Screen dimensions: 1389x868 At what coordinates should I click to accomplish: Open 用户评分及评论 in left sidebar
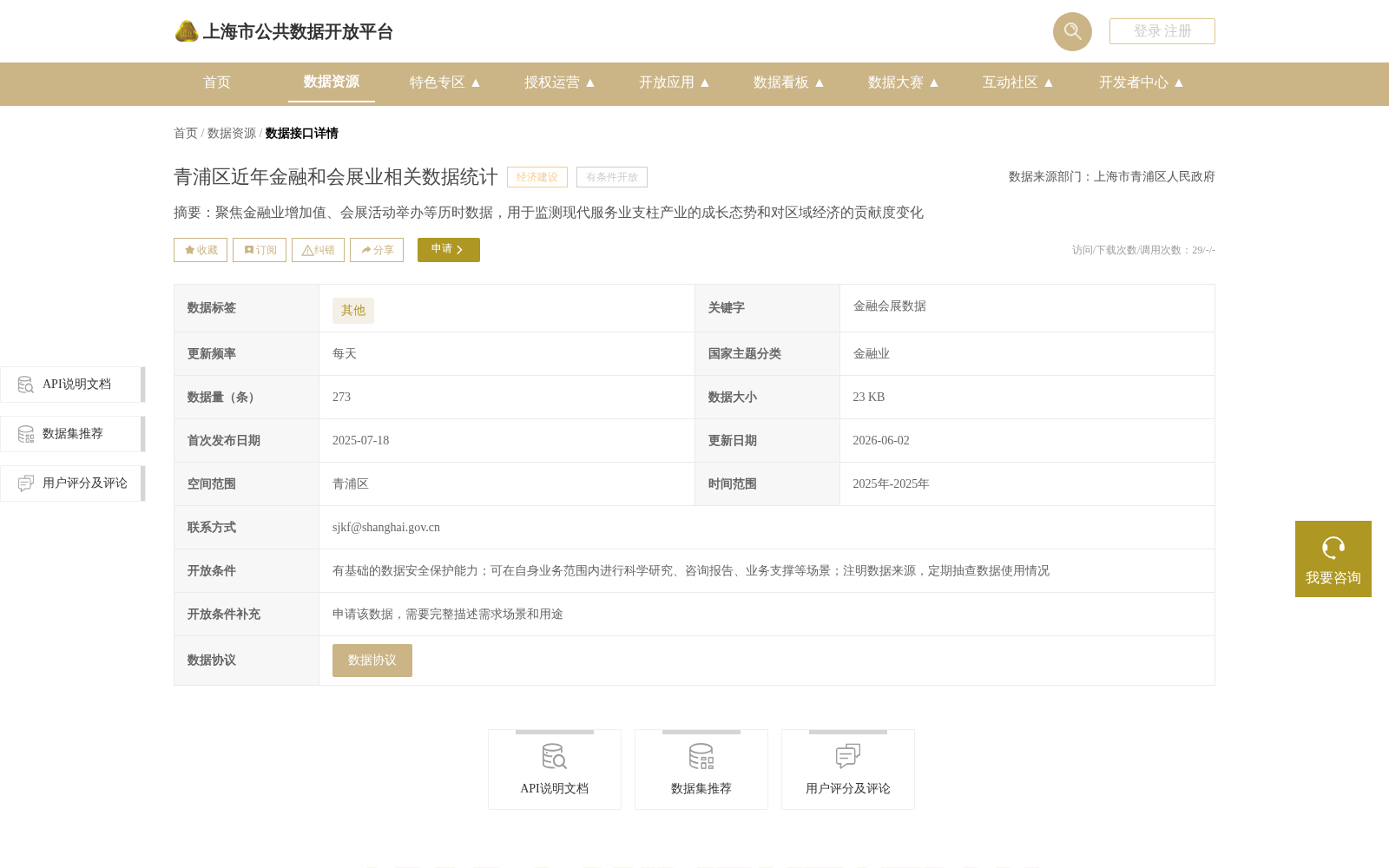[x=73, y=483]
